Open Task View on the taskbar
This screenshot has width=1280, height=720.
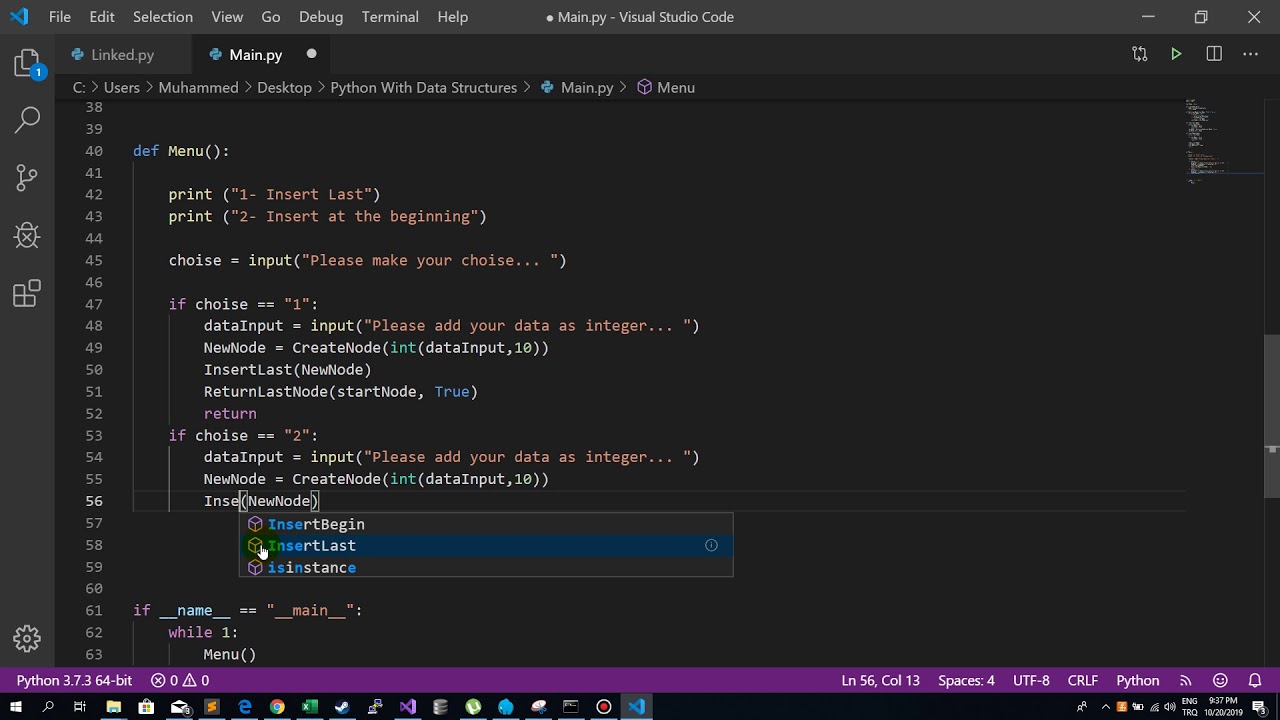click(80, 707)
